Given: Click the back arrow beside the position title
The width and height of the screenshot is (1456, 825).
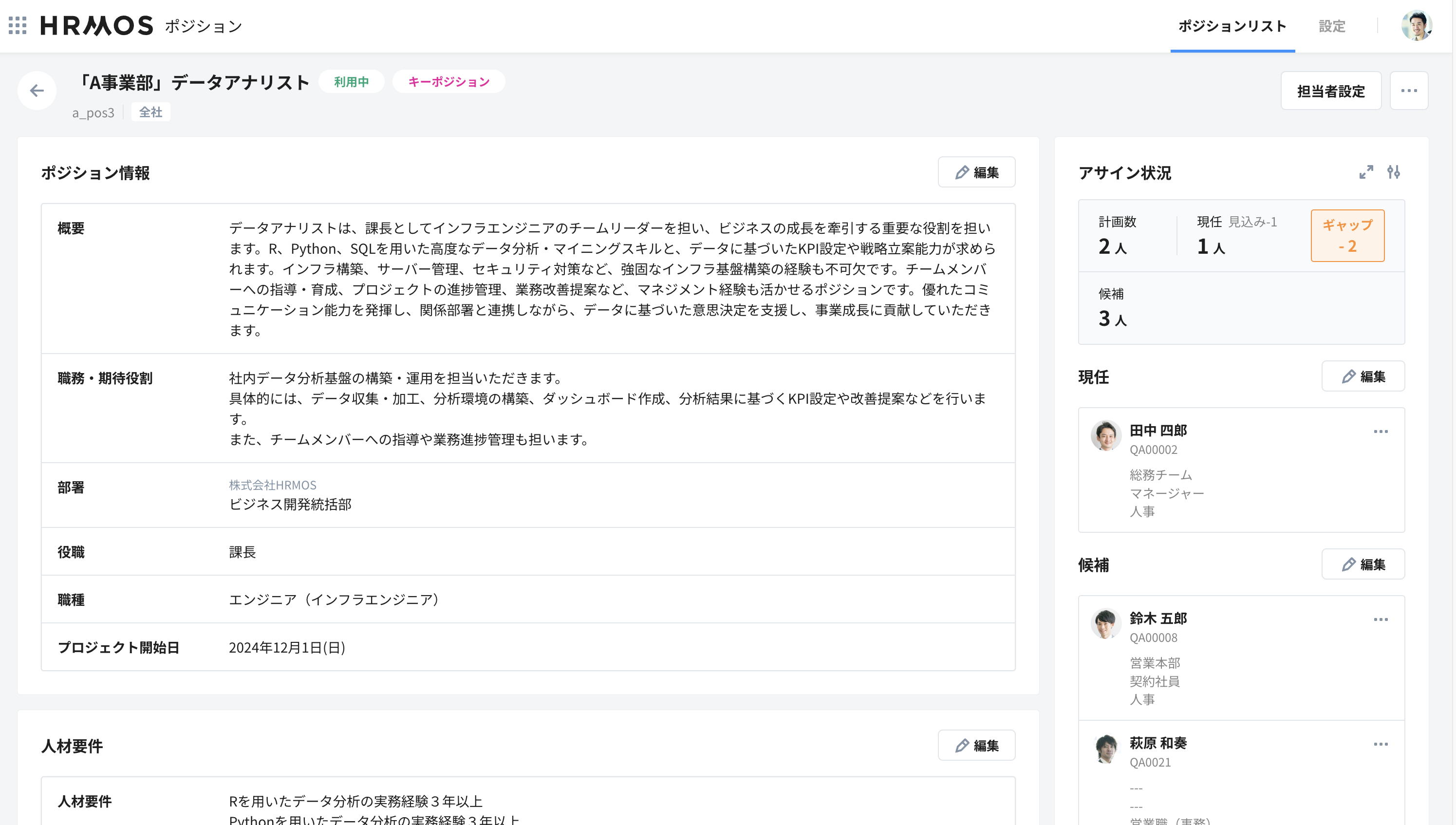Looking at the screenshot, I should pos(37,90).
